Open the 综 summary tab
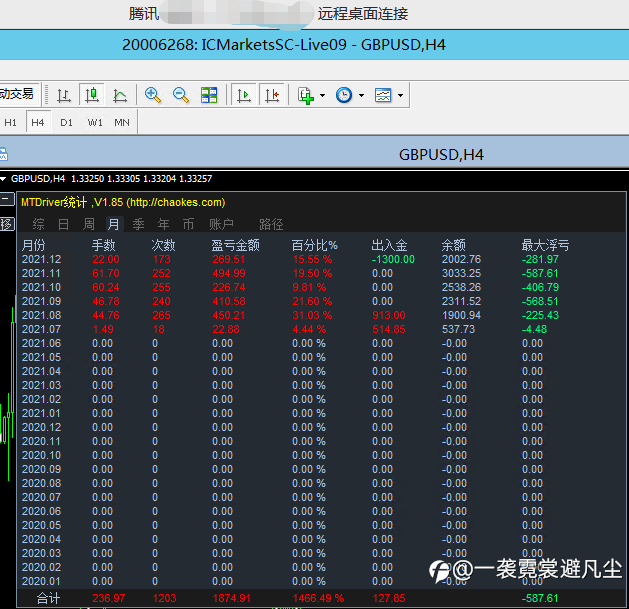Viewport: 629px width, 609px height. point(39,224)
